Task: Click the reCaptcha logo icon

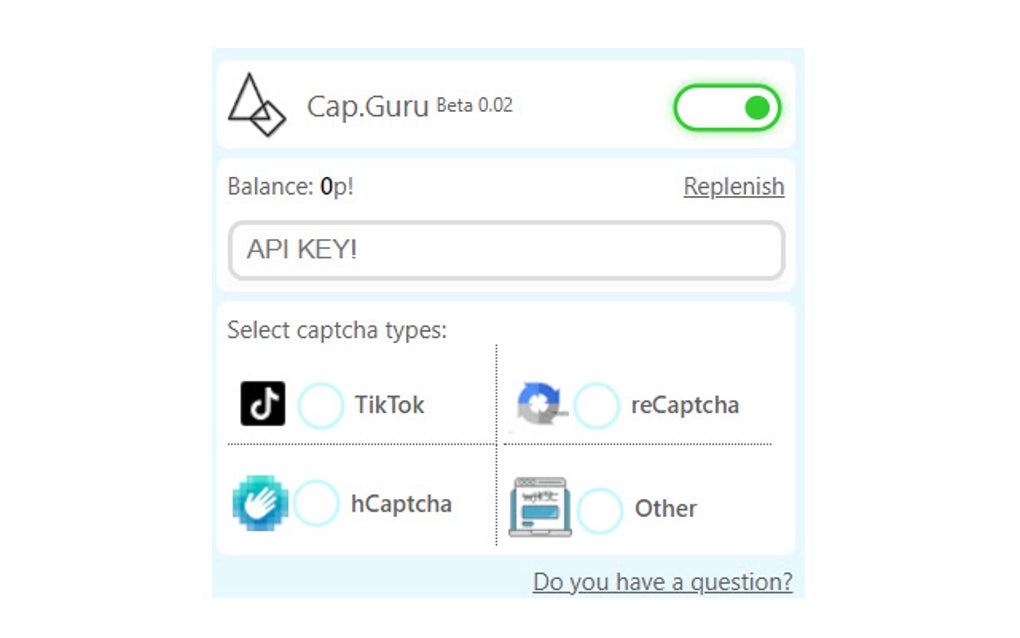Action: tap(541, 404)
